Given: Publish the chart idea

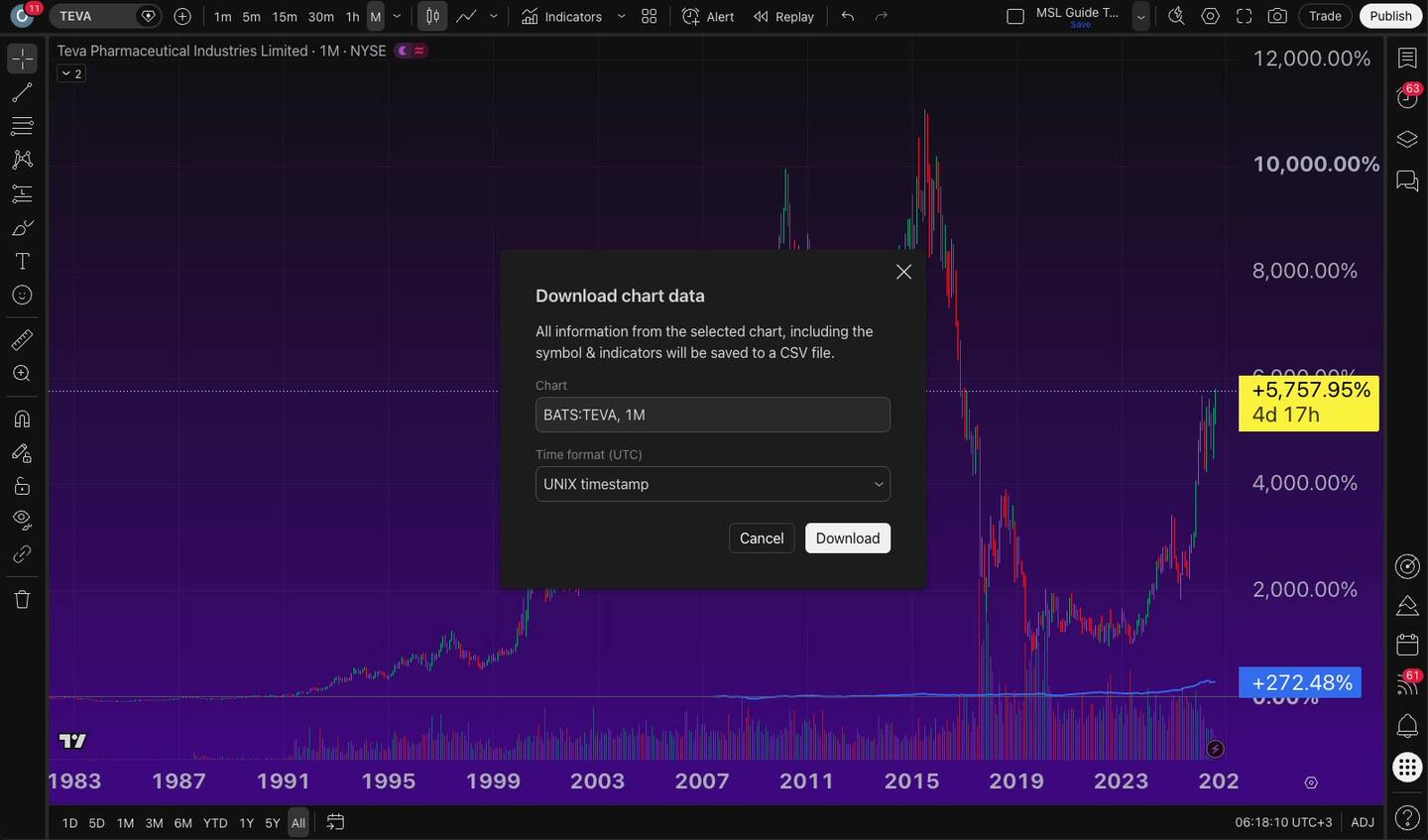Looking at the screenshot, I should point(1390,16).
